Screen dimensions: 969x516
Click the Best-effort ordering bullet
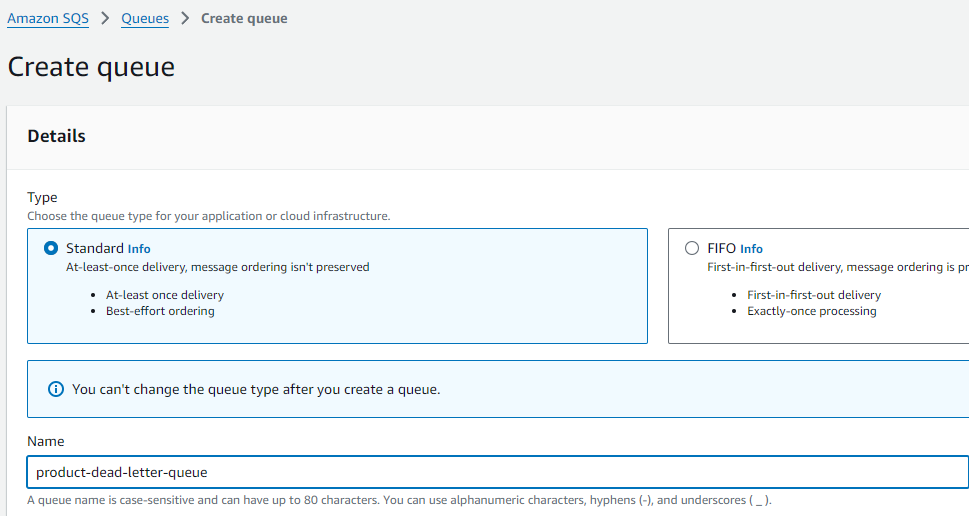[x=160, y=311]
